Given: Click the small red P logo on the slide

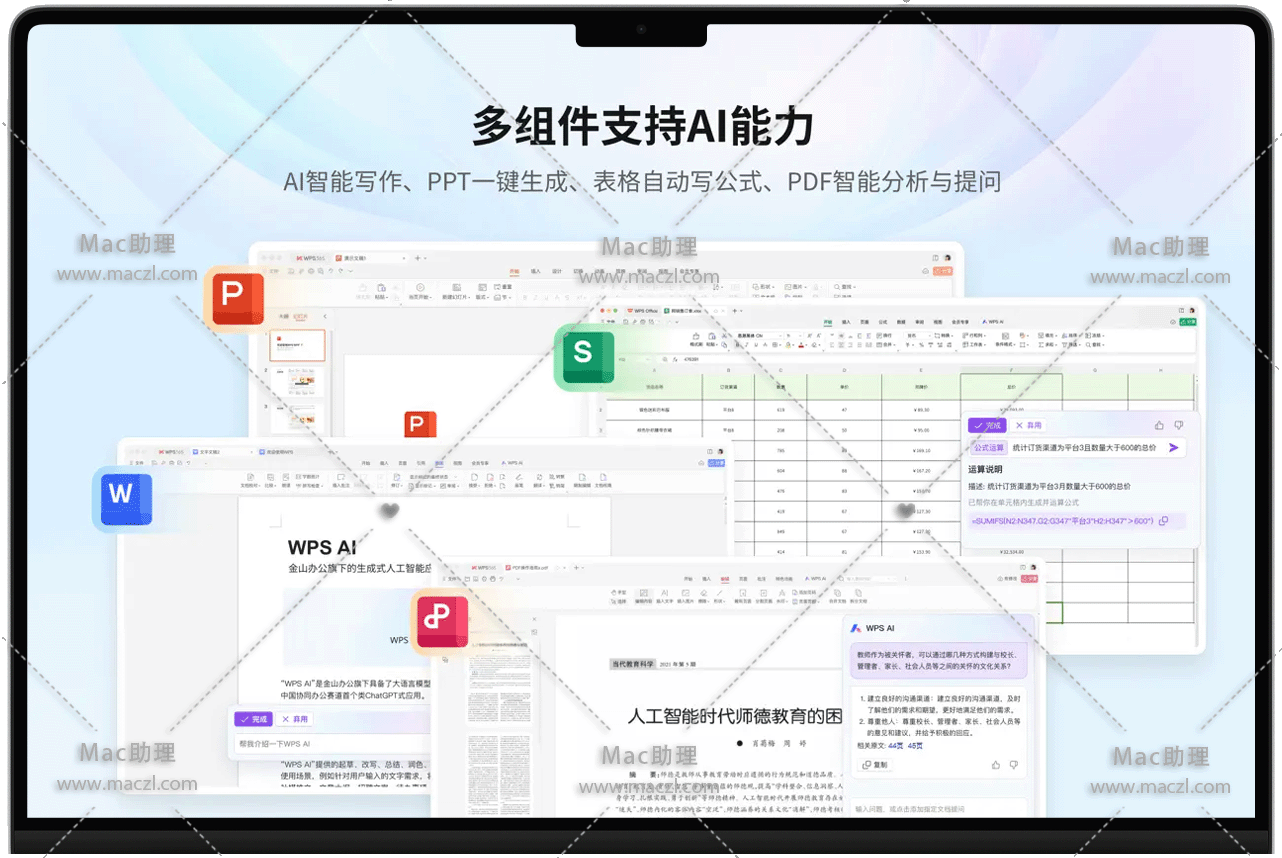Looking at the screenshot, I should (420, 425).
